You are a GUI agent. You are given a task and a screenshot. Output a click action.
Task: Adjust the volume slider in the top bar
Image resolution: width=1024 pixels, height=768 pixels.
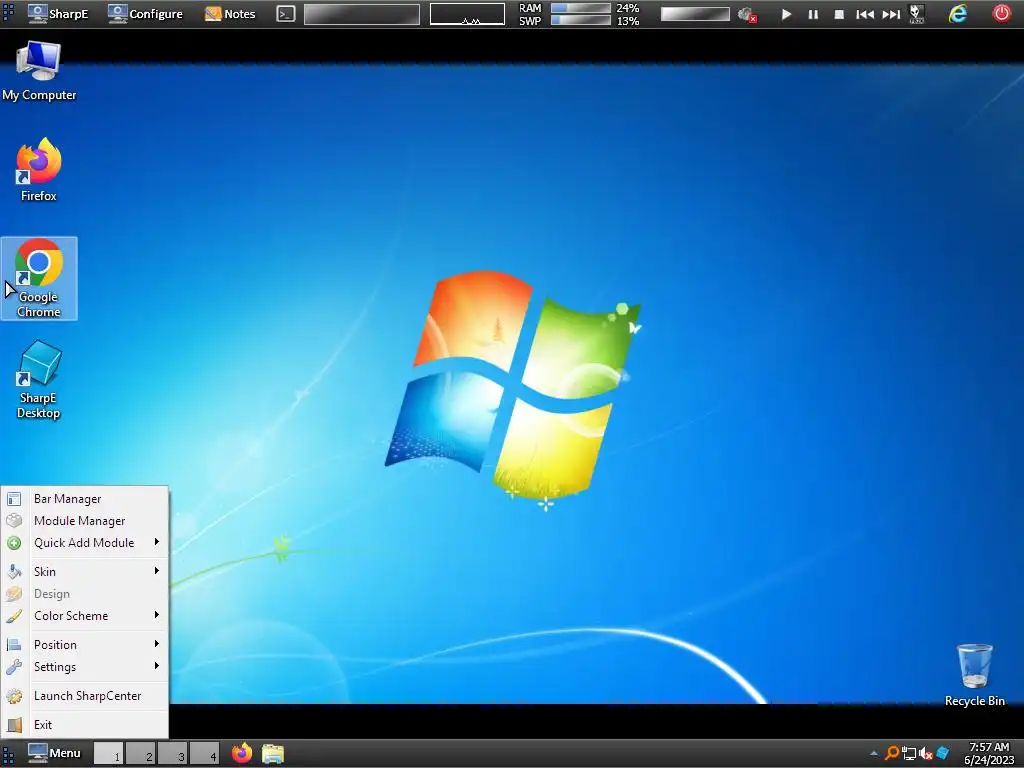pos(695,14)
